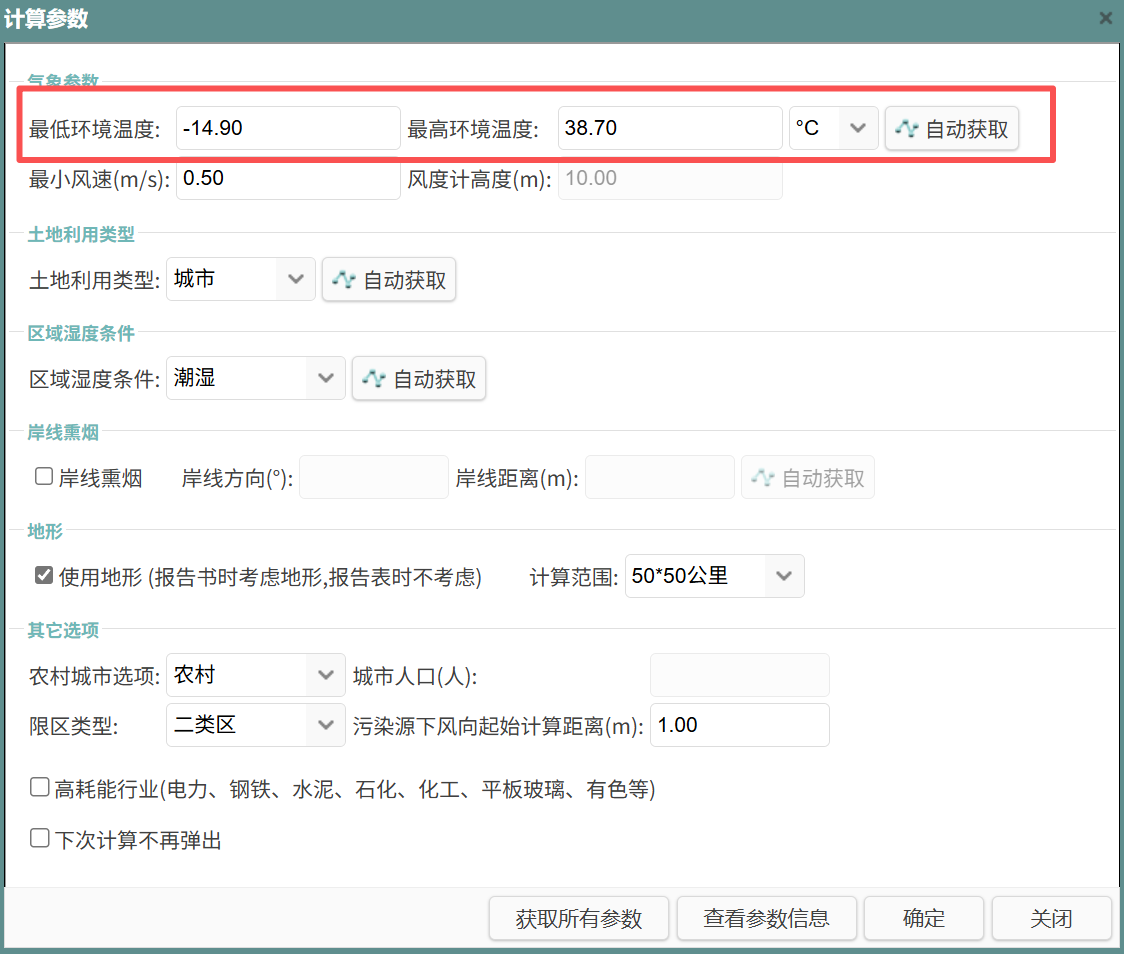Screen dimensions: 1124x954
Task: Close the 计算参数 dialog with X
Action: pos(1105,18)
